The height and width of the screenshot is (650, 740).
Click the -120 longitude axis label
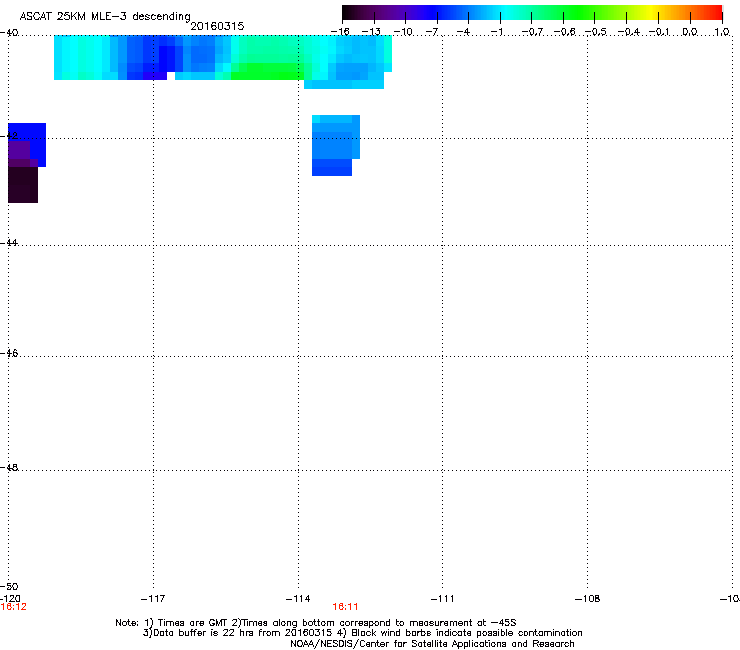click(x=10, y=598)
